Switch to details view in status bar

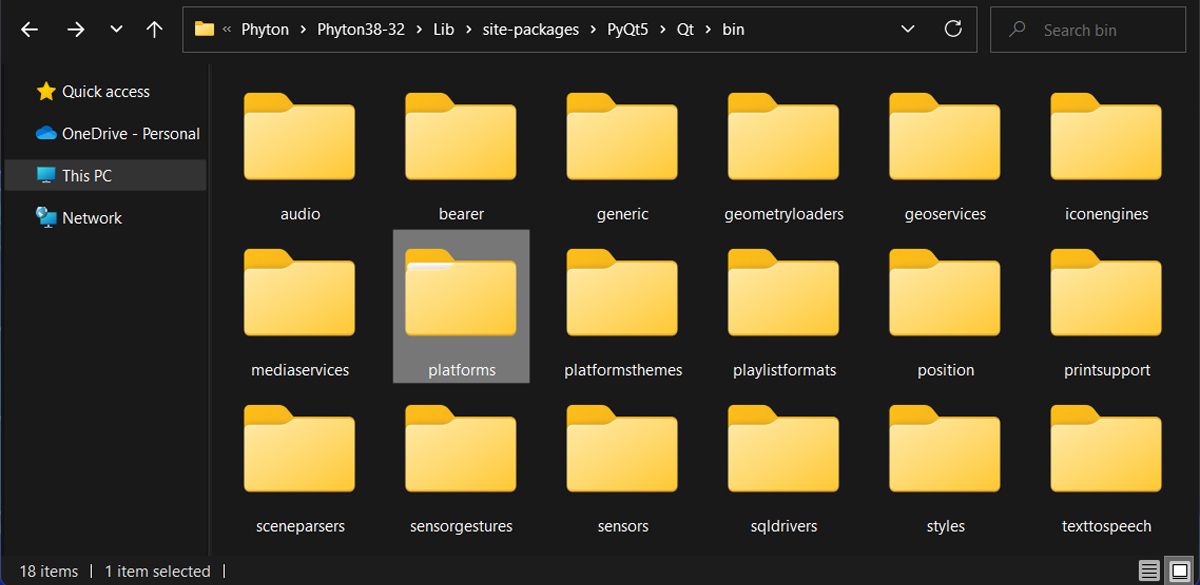click(x=1149, y=571)
